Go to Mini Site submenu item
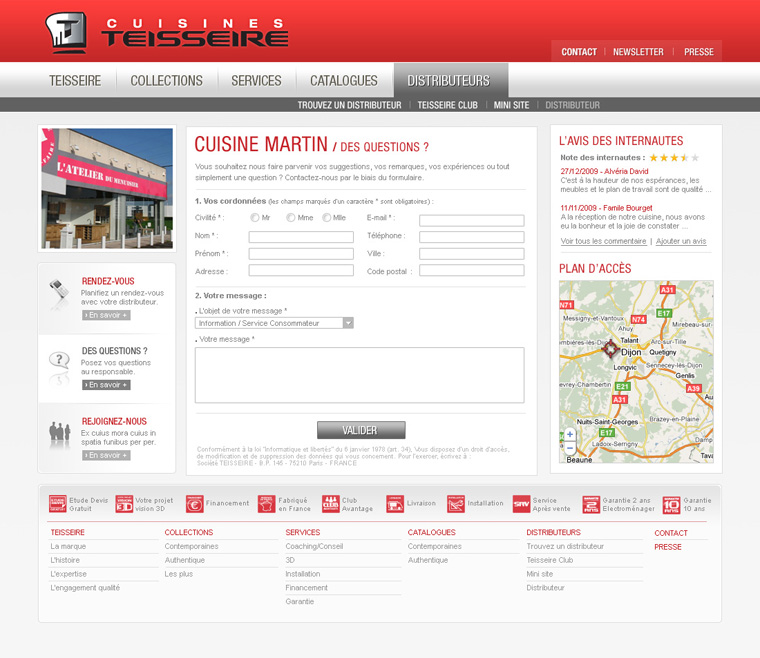 511,105
